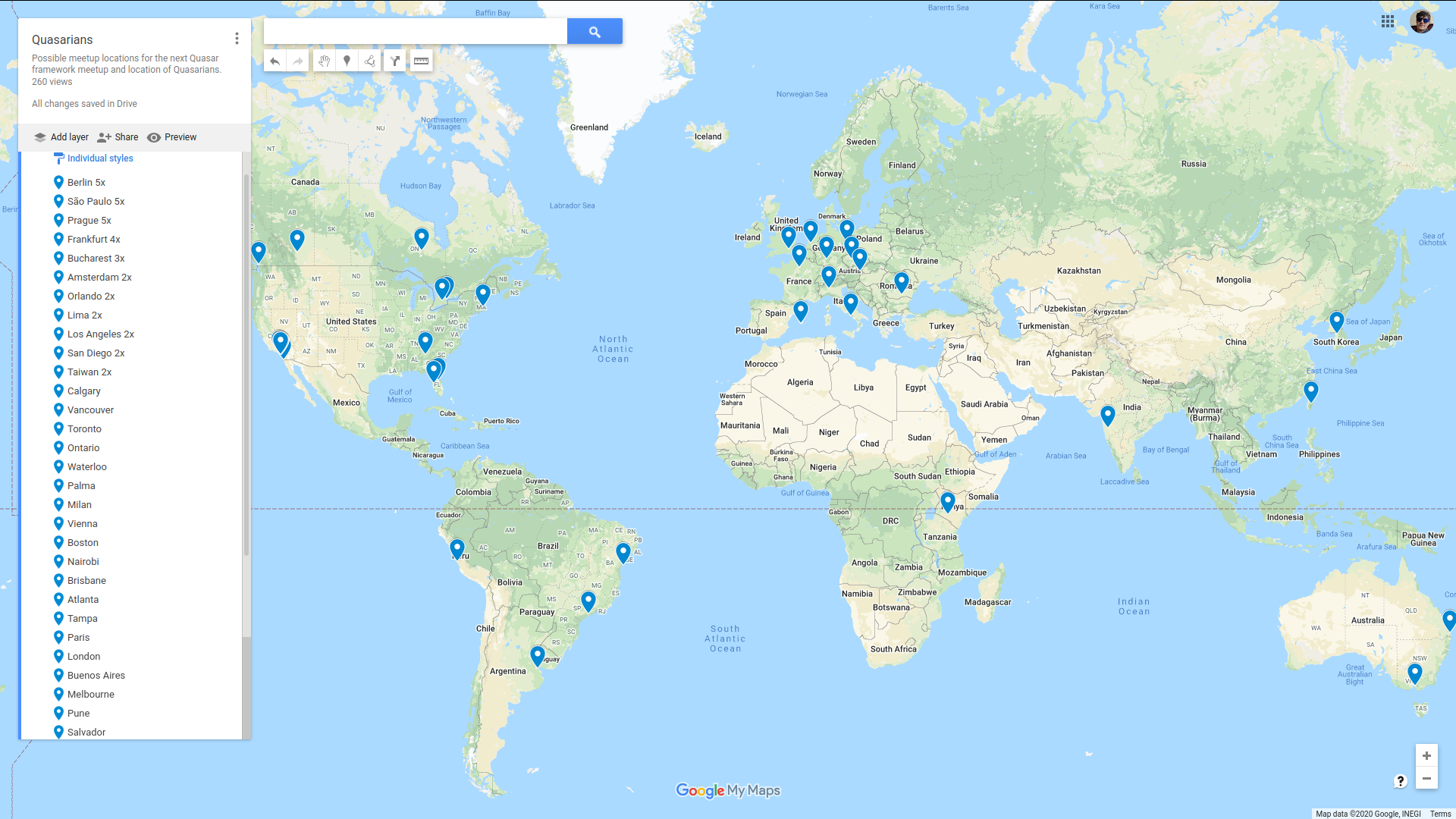The width and height of the screenshot is (1456, 819).
Task: Select the hand pan tool
Action: (x=324, y=61)
